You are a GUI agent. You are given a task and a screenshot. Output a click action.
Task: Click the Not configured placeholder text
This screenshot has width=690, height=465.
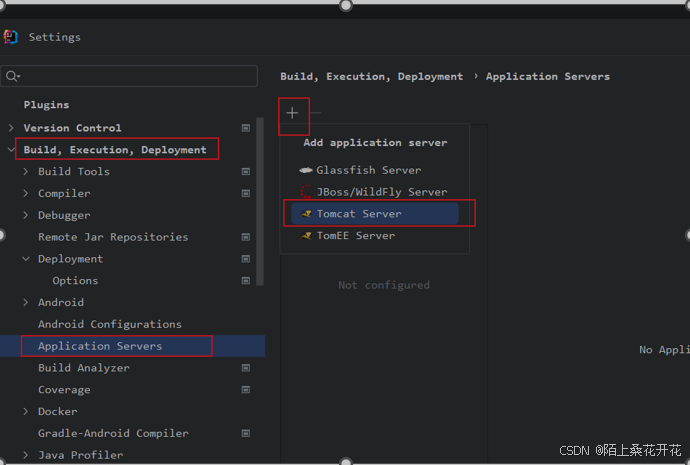(x=384, y=285)
